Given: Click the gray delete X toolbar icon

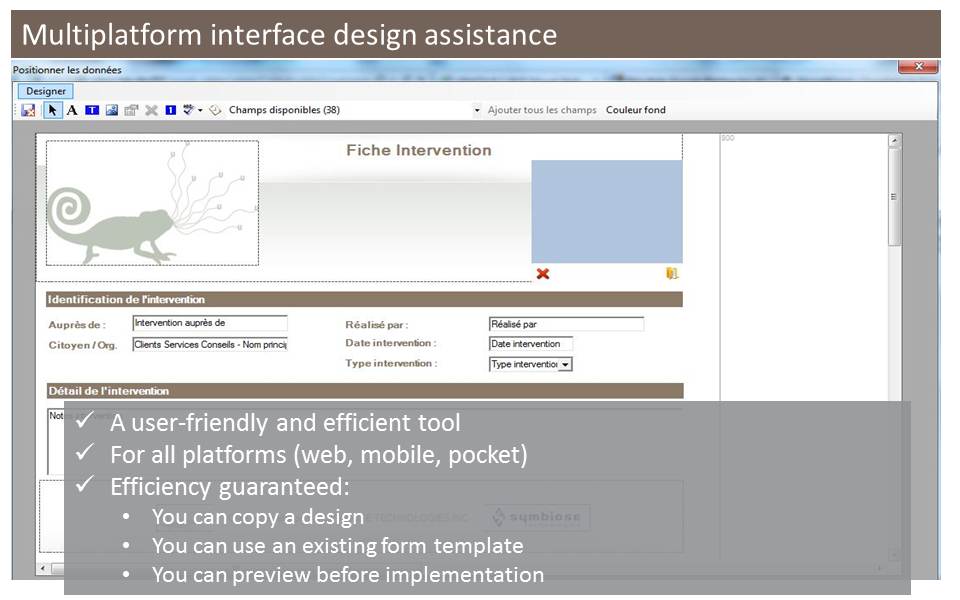Looking at the screenshot, I should point(152,110).
